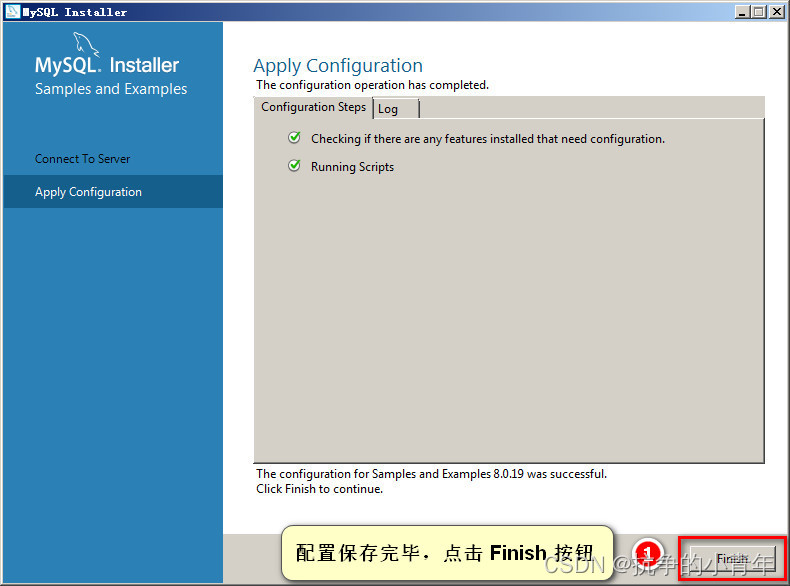Click 'Click Finish to continue.' text
This screenshot has width=790, height=586.
319,489
